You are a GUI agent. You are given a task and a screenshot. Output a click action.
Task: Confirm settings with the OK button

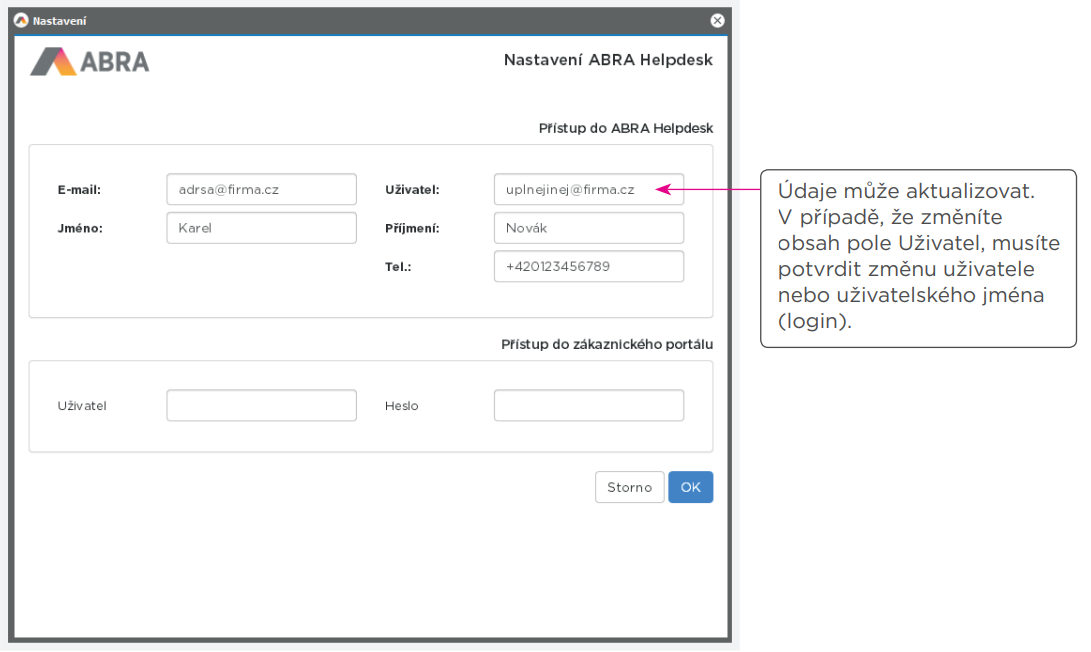coord(690,487)
